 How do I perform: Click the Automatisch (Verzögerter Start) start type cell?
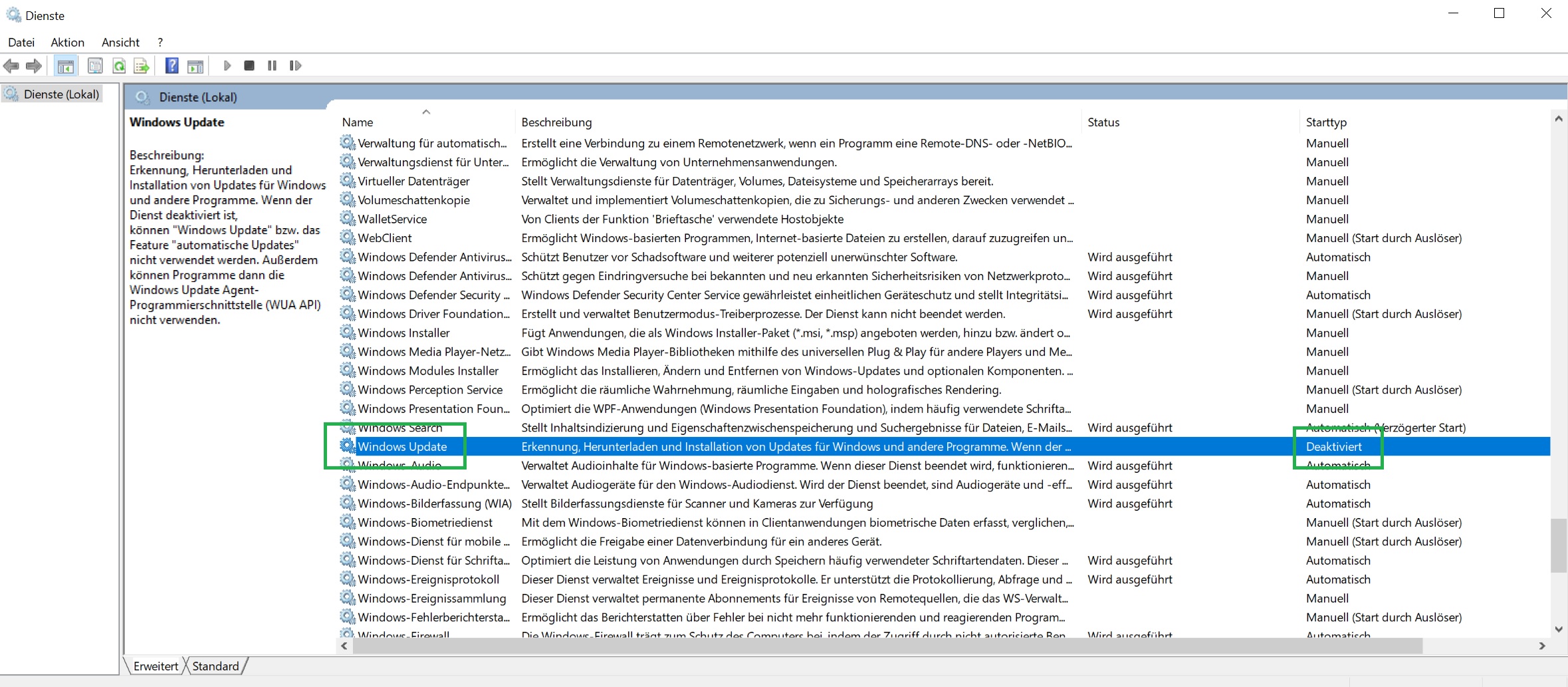click(x=1386, y=427)
